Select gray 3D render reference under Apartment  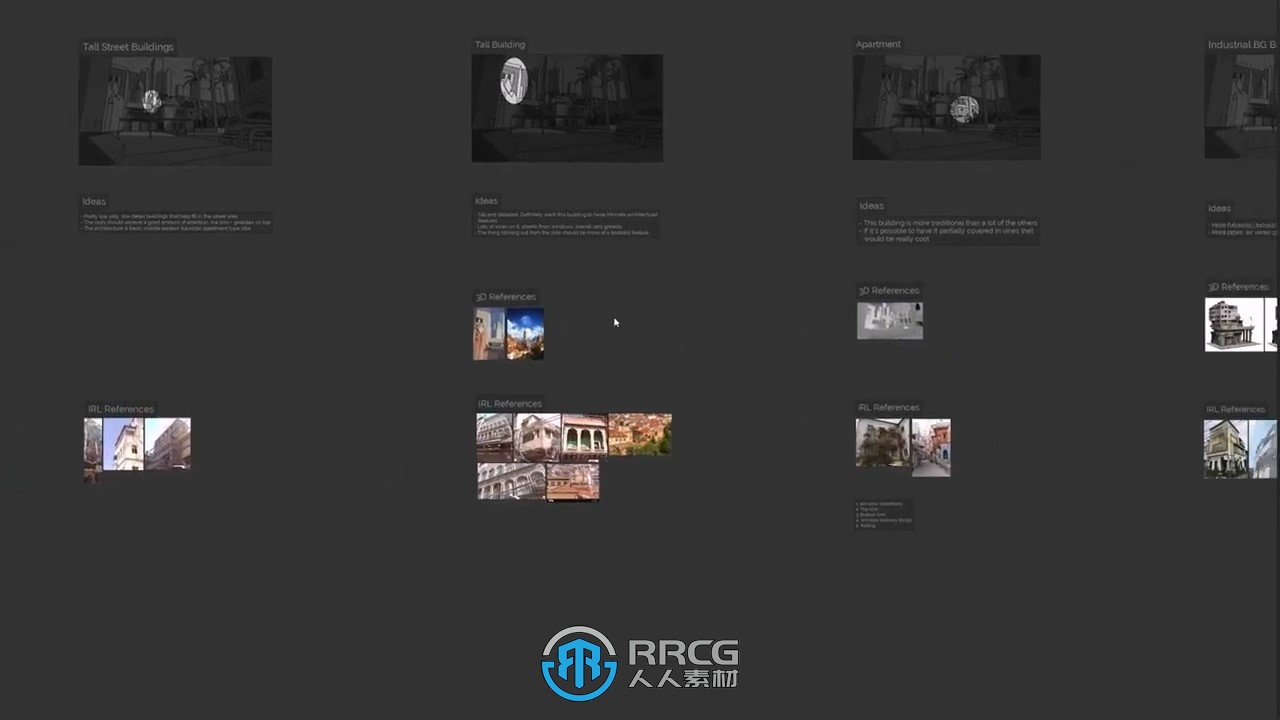point(890,321)
